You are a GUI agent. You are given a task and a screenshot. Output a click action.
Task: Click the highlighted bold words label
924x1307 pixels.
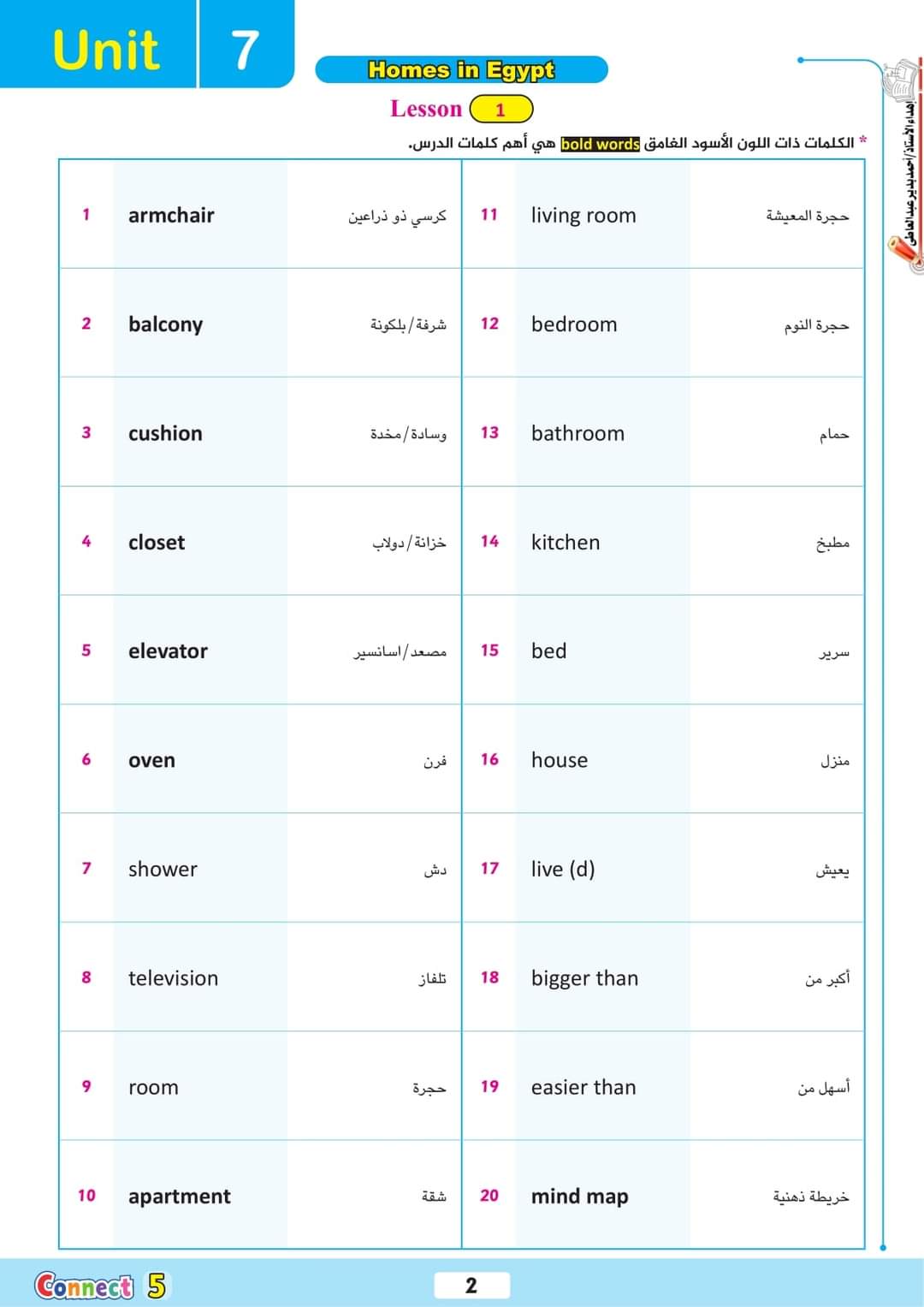(600, 144)
